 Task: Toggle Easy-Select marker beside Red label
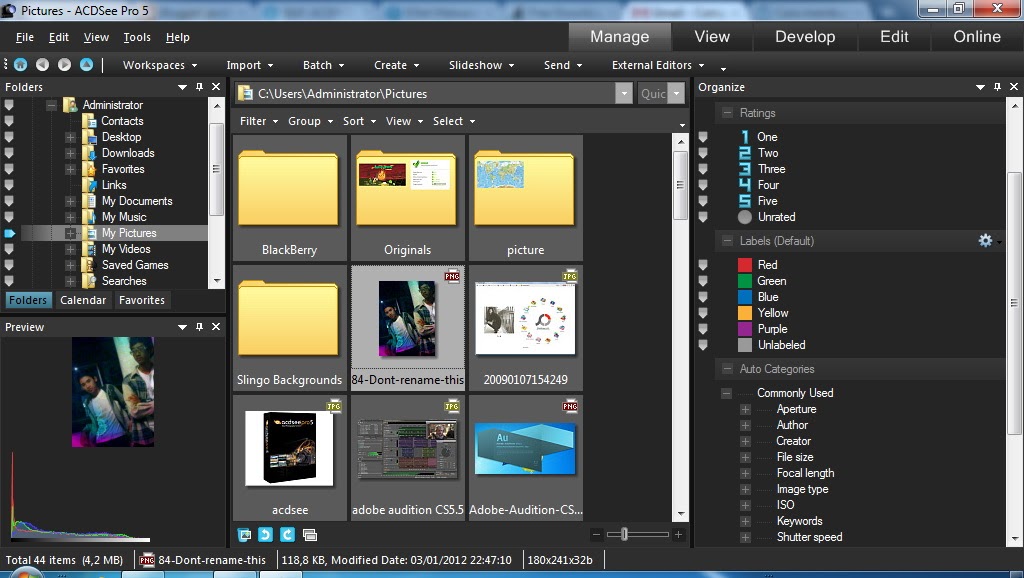tap(703, 265)
